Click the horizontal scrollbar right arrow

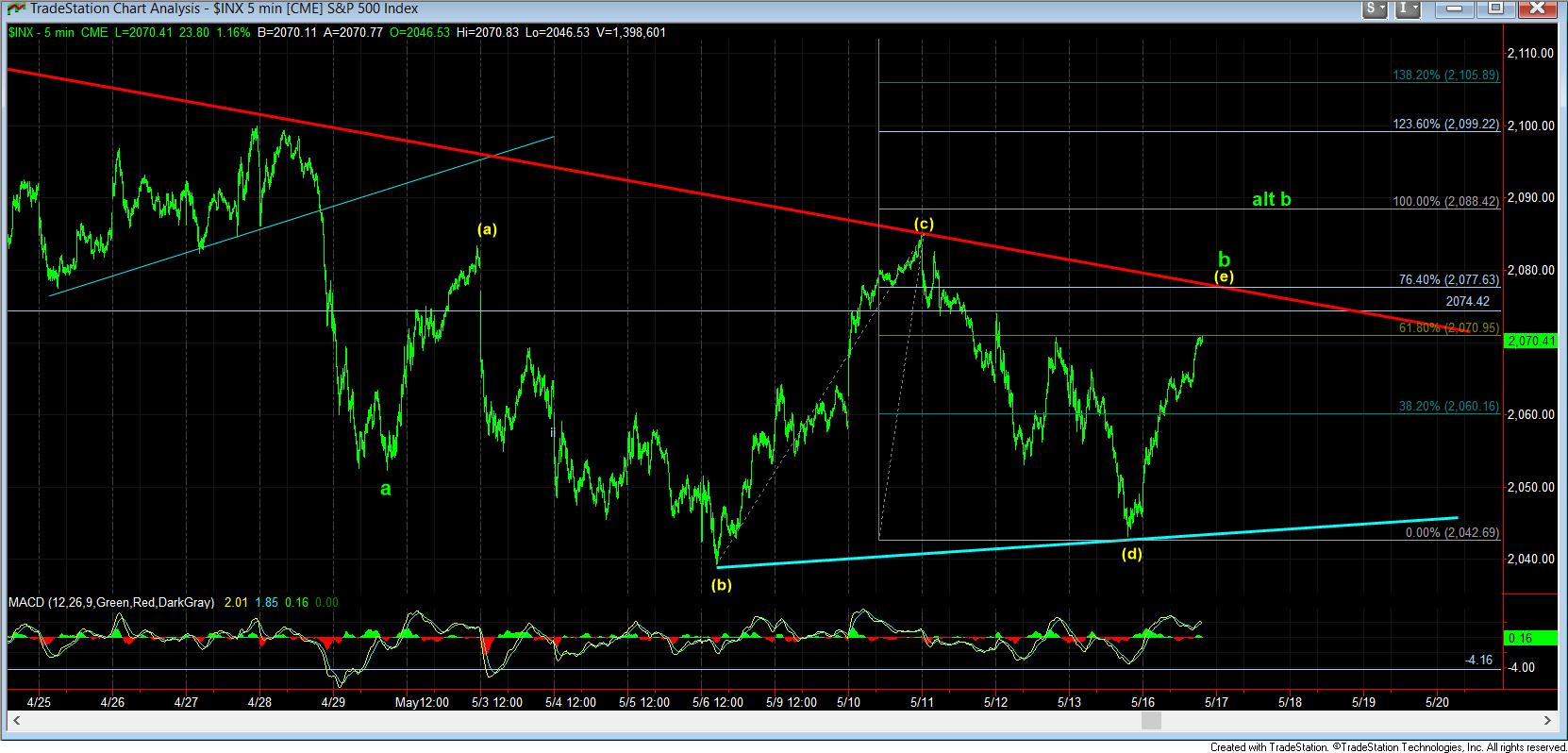(x=1547, y=721)
